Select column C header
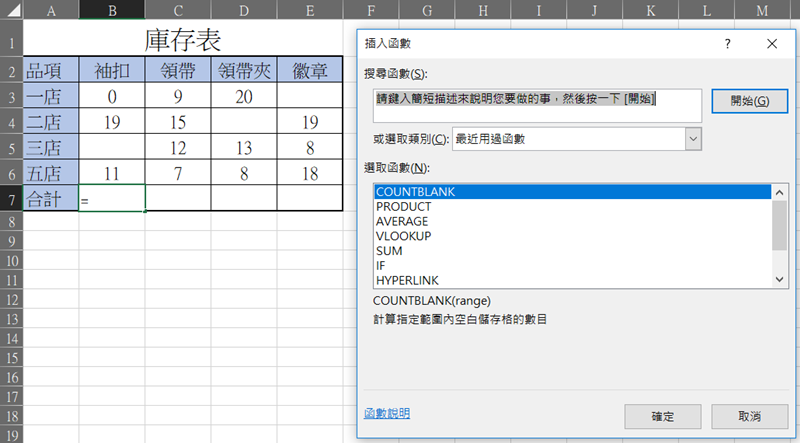This screenshot has width=800, height=443. click(178, 10)
